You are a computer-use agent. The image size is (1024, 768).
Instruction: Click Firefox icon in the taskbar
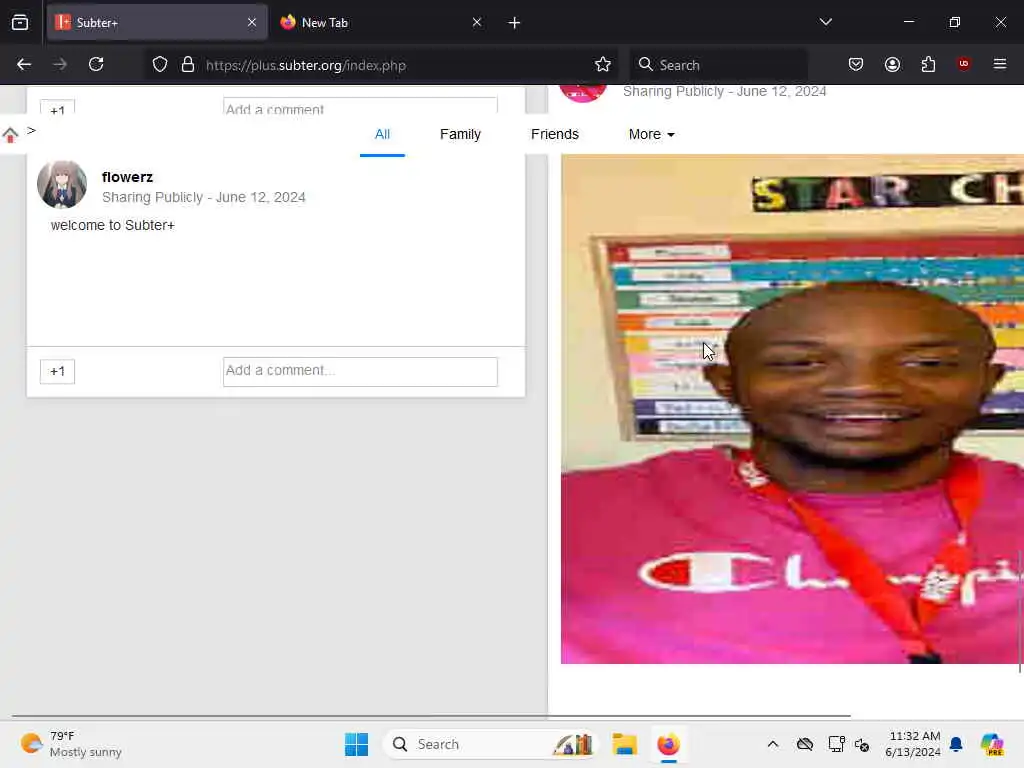point(668,744)
